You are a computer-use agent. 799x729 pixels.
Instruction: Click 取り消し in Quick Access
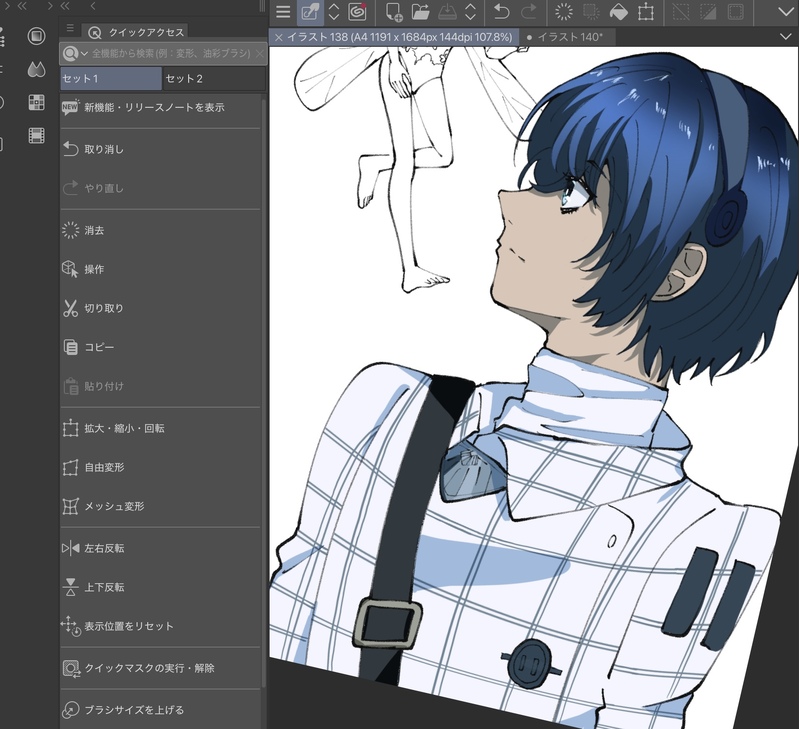click(x=160, y=149)
